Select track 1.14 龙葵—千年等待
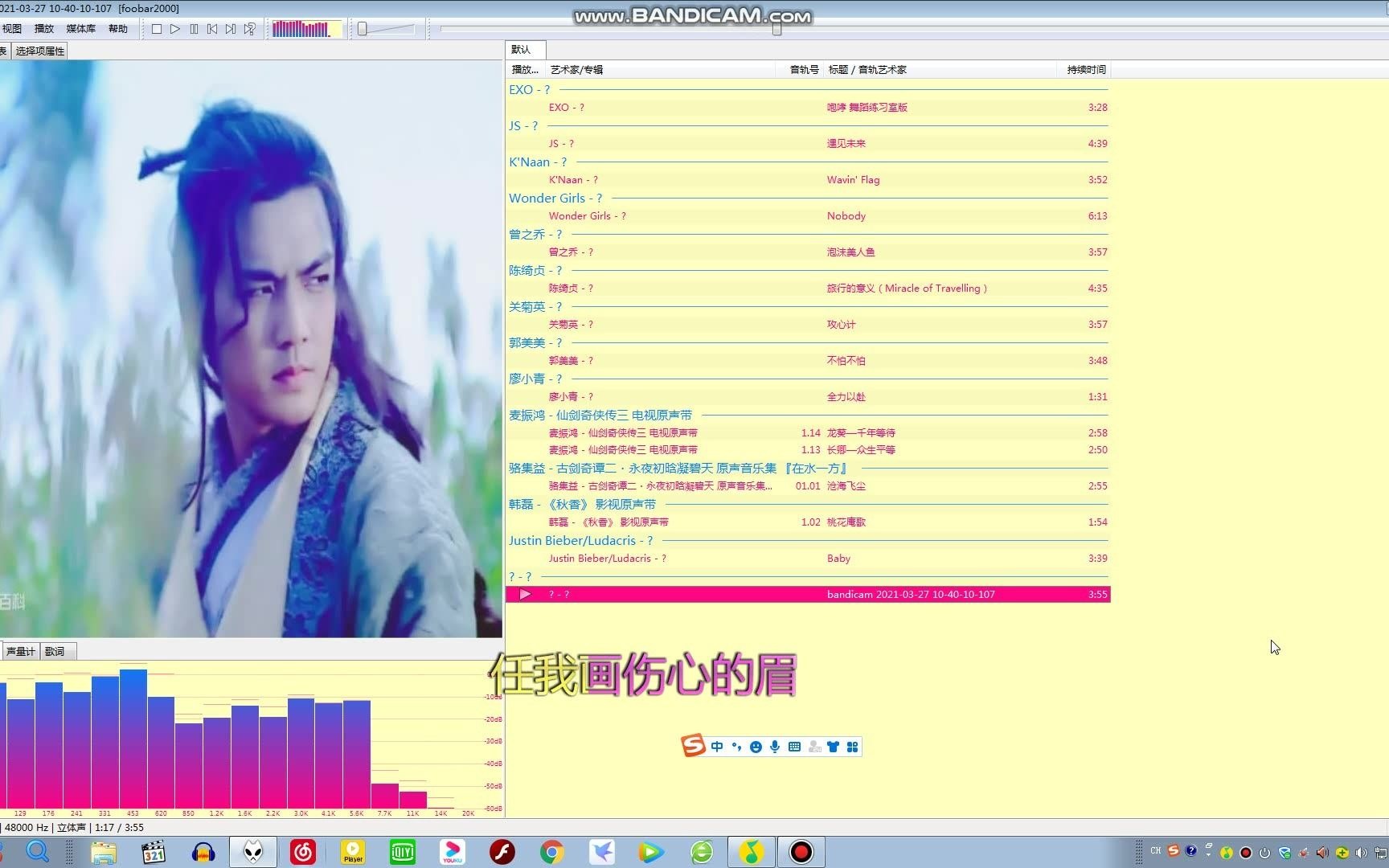This screenshot has width=1389, height=868. (x=808, y=433)
